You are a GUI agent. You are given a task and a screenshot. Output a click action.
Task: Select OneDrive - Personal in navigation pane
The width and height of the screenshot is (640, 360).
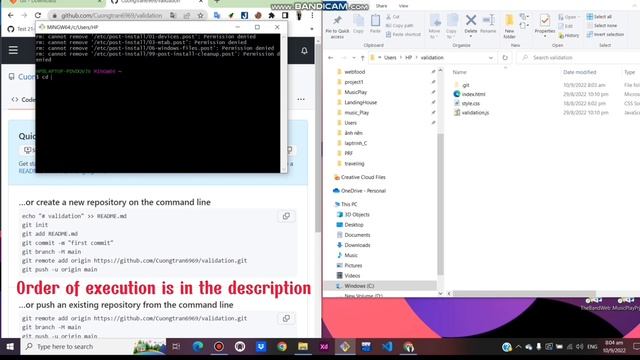(363, 191)
